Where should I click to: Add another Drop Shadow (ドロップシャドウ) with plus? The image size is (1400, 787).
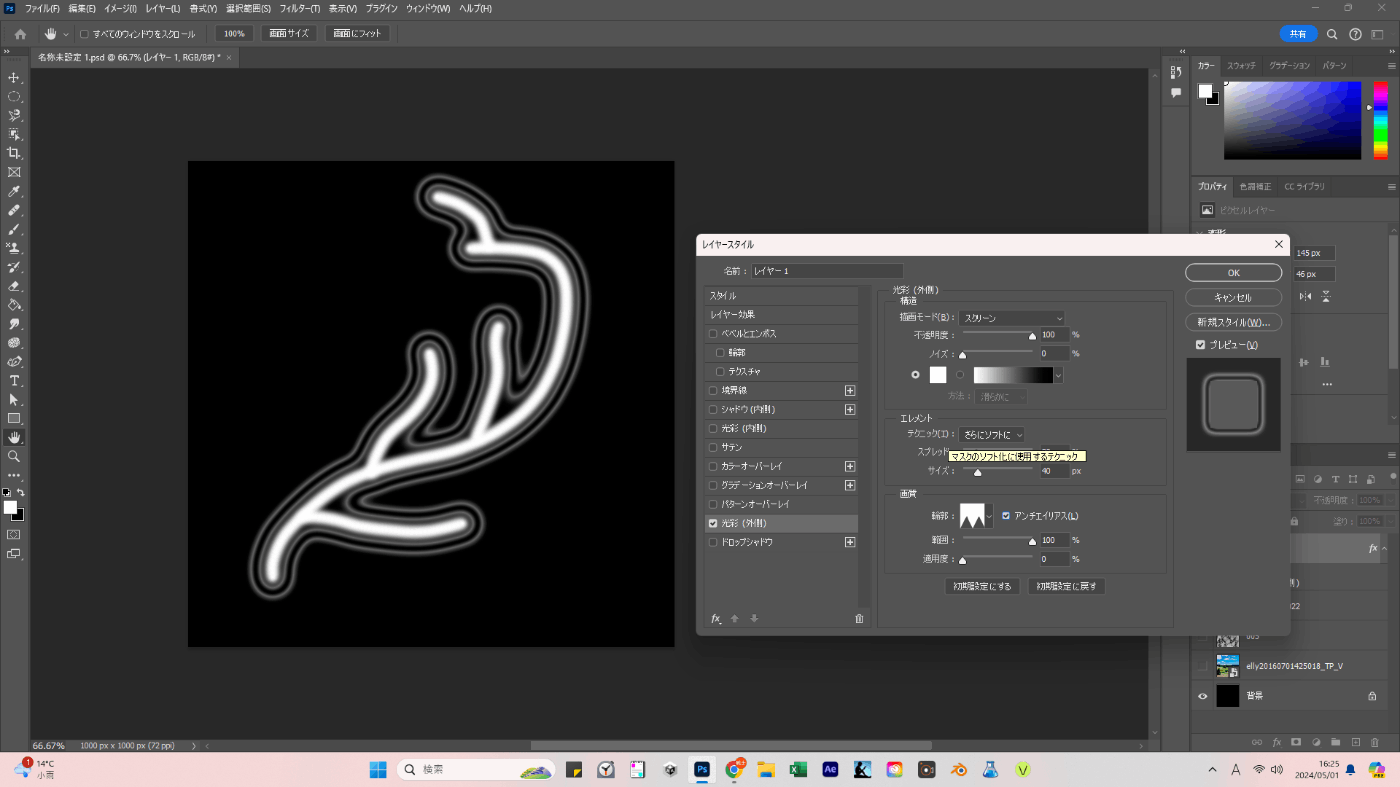click(850, 542)
